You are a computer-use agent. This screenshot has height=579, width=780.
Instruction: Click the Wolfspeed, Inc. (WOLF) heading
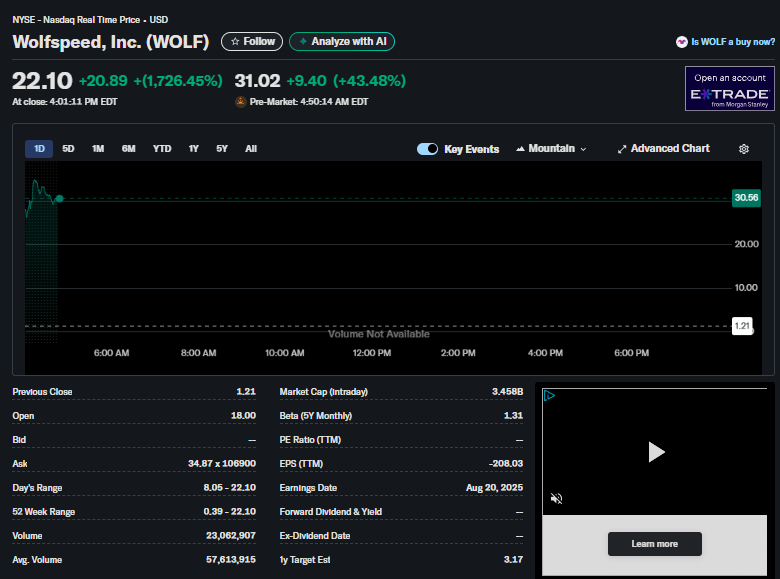click(x=110, y=42)
